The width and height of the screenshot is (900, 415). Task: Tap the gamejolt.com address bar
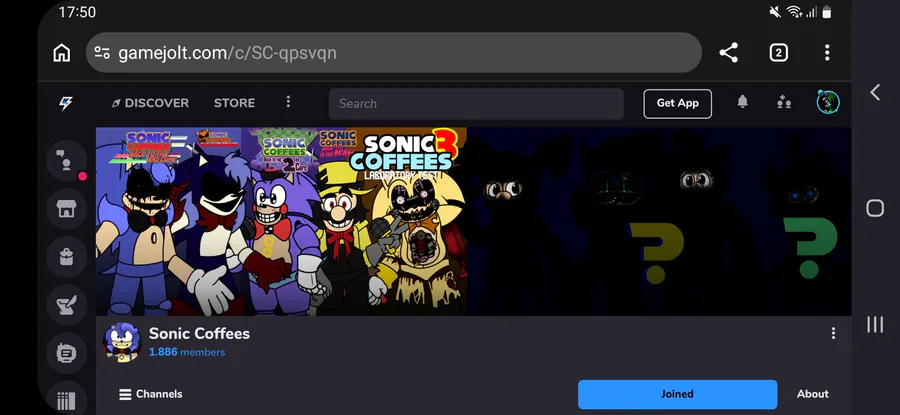(394, 53)
